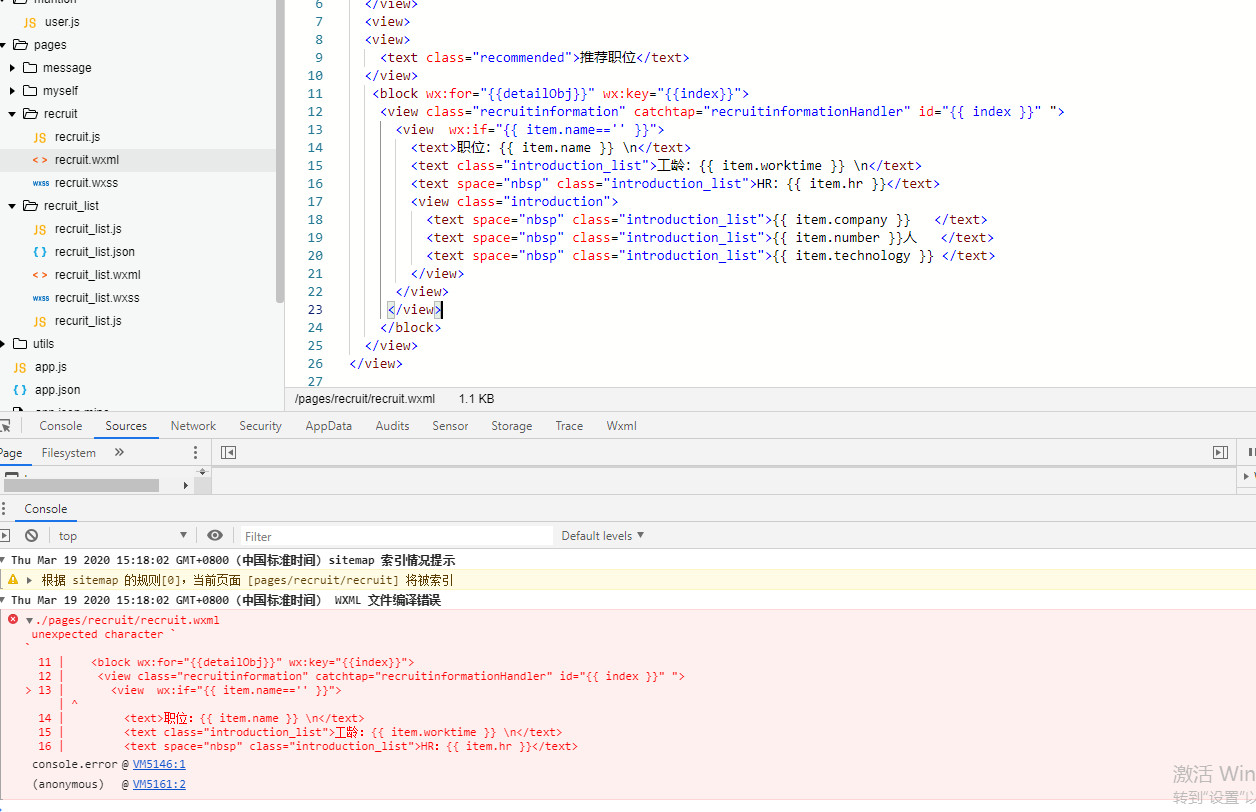Open recruit.wxss via its wxss icon
The height and width of the screenshot is (812, 1256).
tap(40, 183)
